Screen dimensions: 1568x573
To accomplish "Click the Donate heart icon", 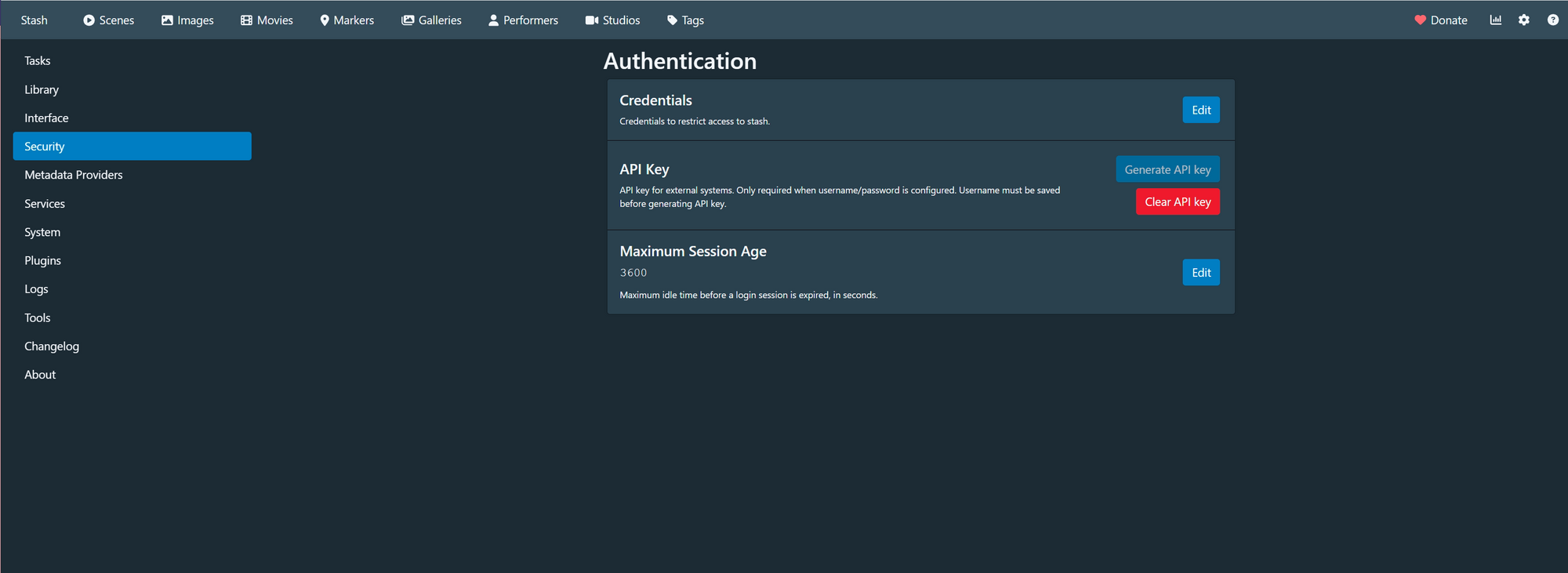I will click(1420, 20).
